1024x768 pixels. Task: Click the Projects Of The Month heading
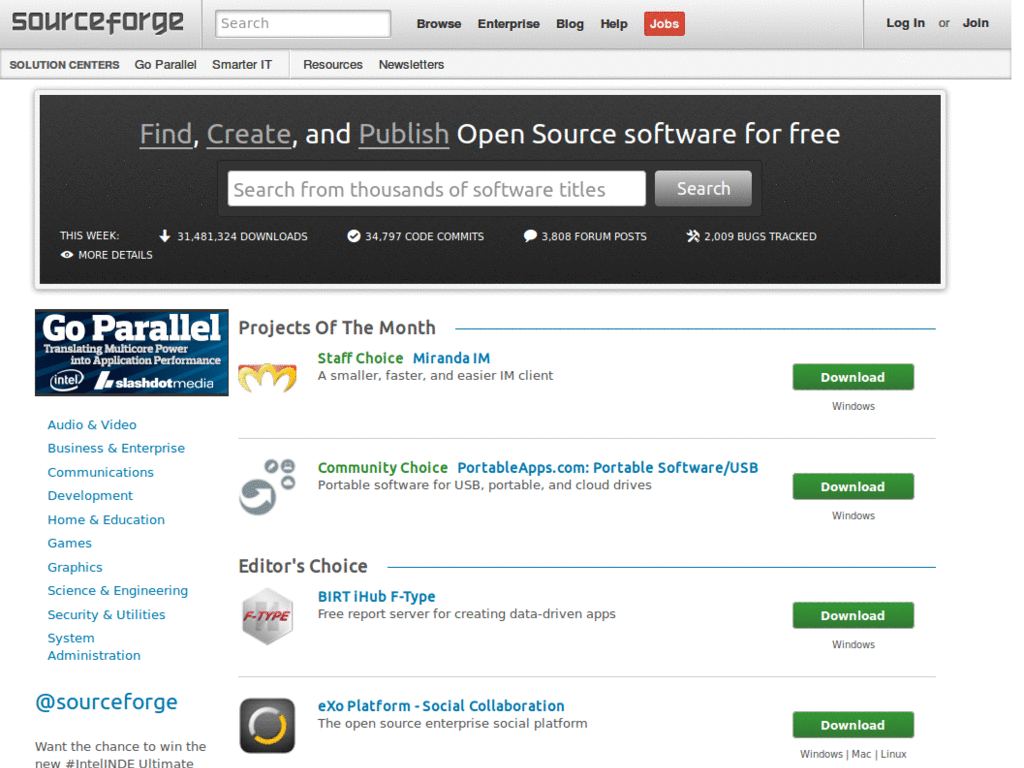click(337, 327)
